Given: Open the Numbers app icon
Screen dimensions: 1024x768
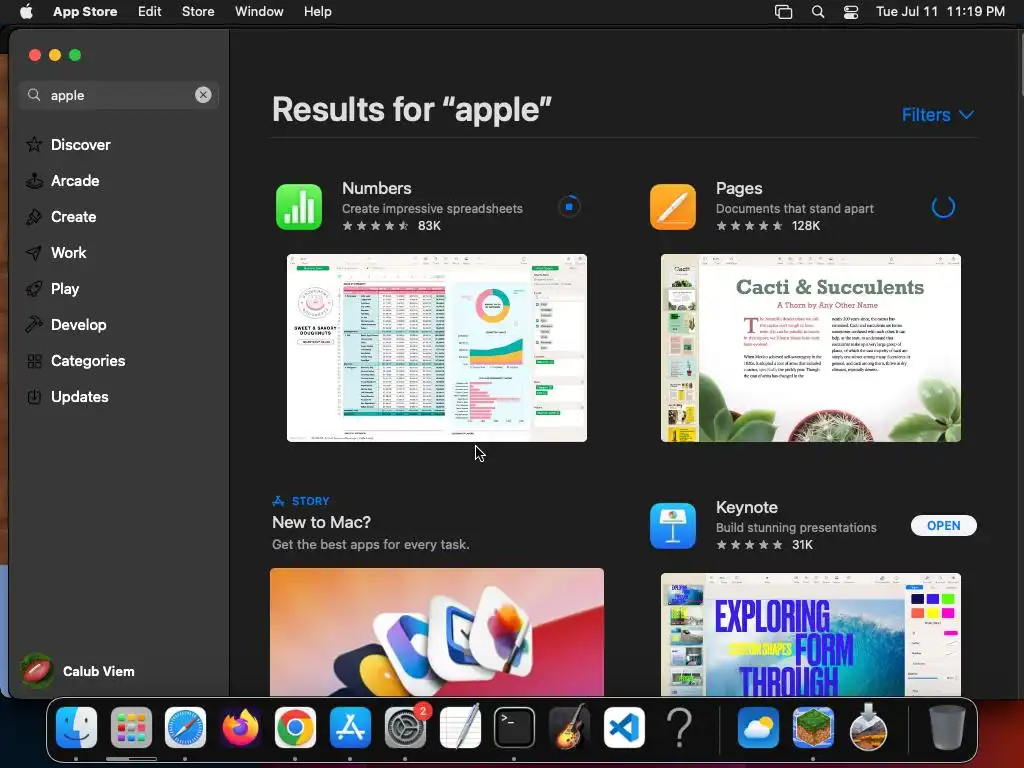Looking at the screenshot, I should (x=299, y=207).
